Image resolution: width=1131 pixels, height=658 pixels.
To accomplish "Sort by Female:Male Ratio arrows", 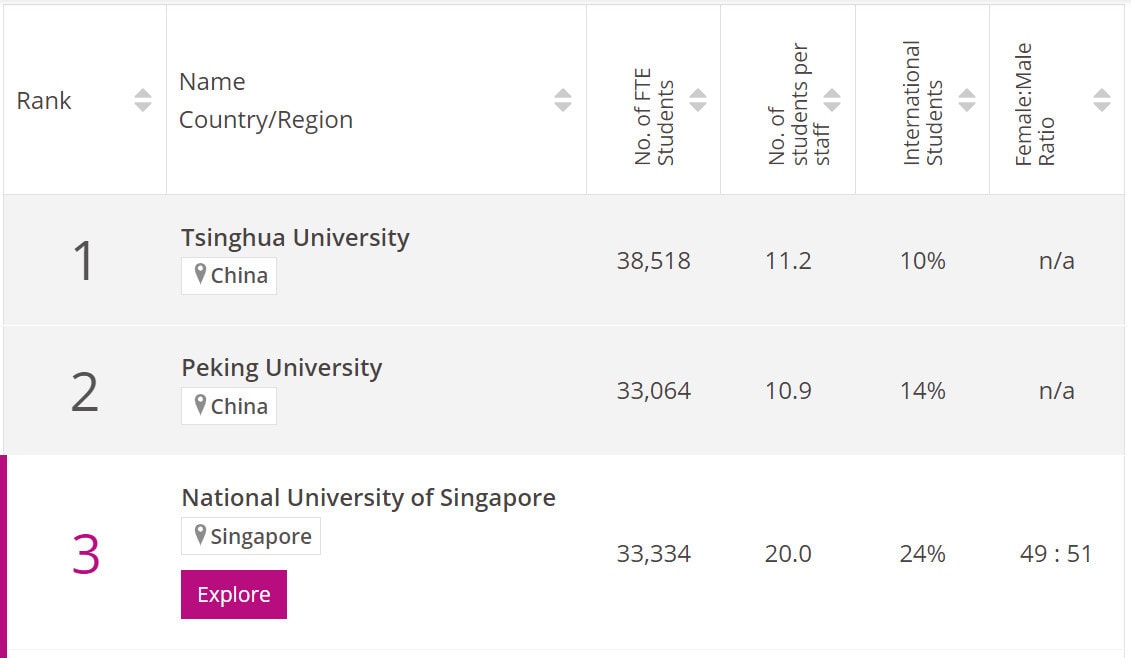I will click(x=1102, y=100).
